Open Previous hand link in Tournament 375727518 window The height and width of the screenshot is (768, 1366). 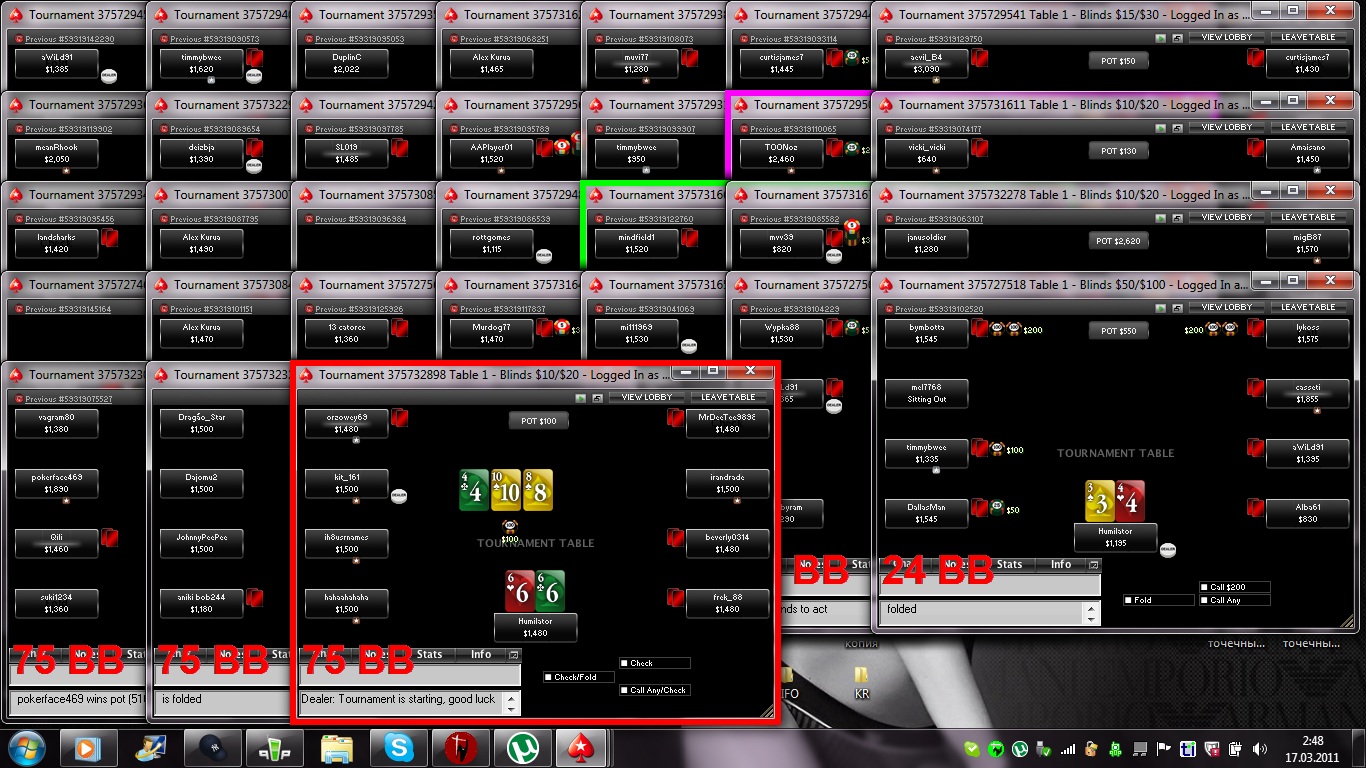click(939, 309)
